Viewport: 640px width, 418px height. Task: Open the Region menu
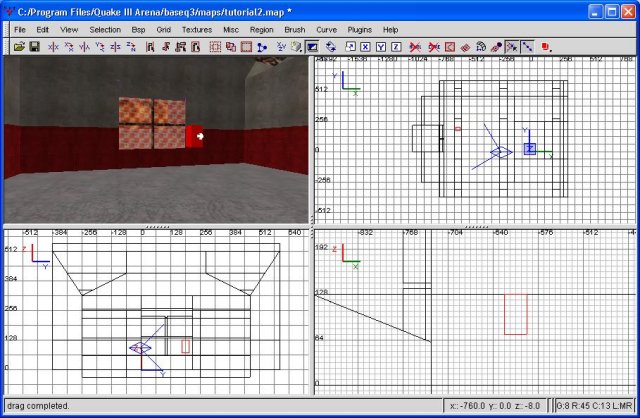click(x=262, y=30)
